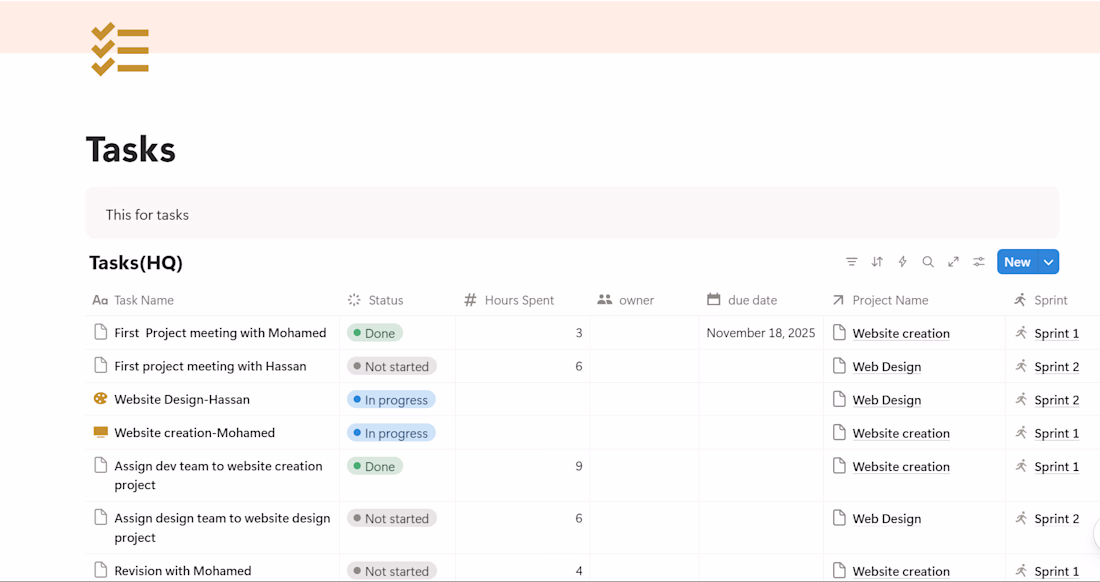Screen dimensions: 1100x582
Task: Open the Done status of first task
Action: [x=375, y=333]
